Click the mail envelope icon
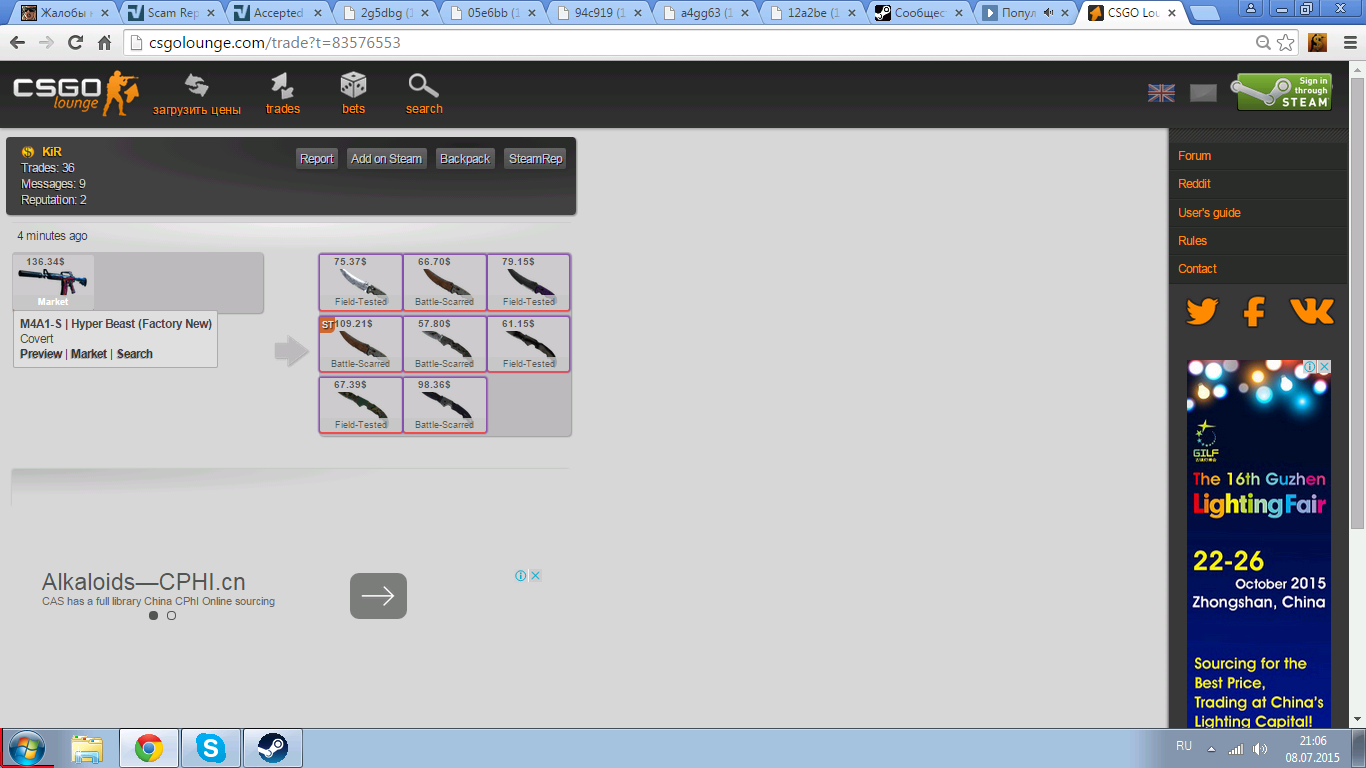1366x768 pixels. tap(1203, 93)
